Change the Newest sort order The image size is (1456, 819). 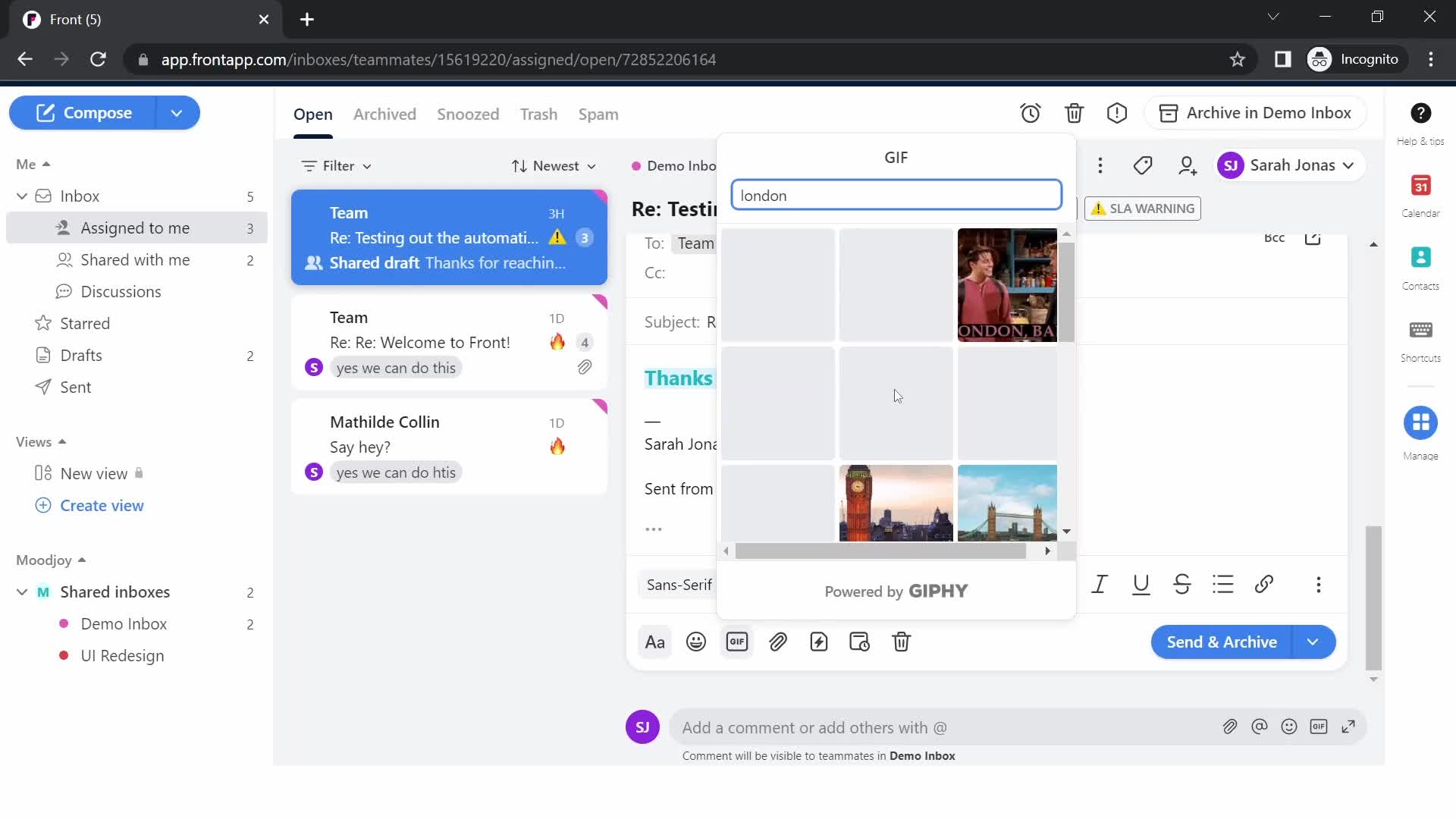(554, 166)
